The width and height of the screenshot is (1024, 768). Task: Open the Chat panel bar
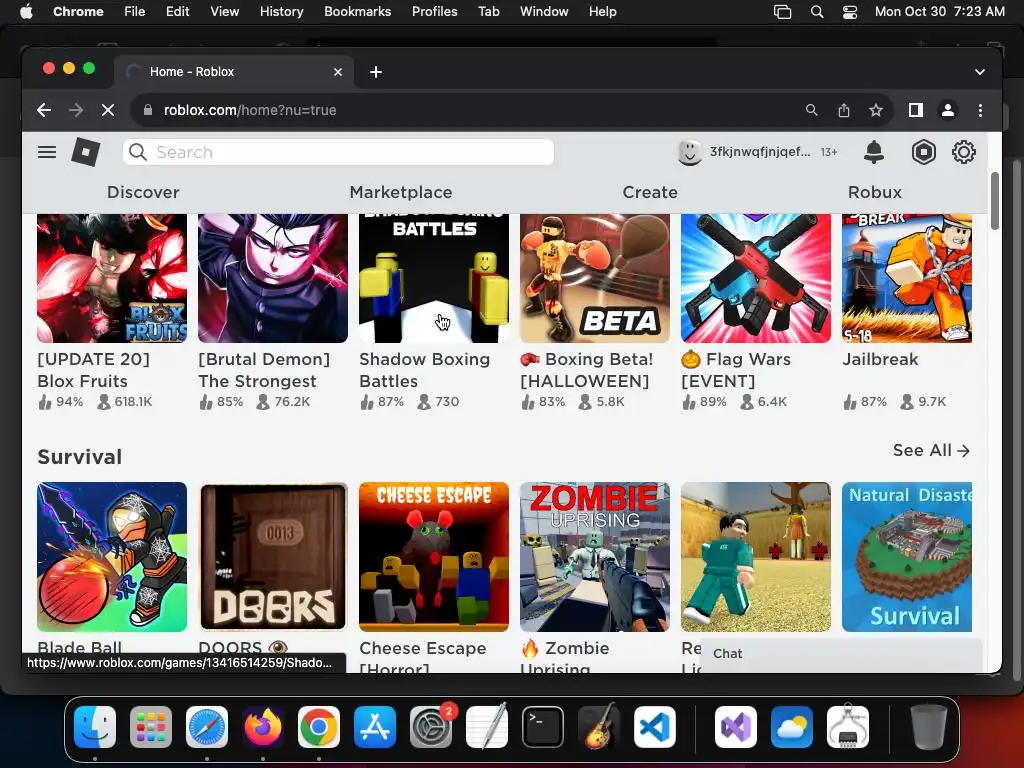coord(840,654)
